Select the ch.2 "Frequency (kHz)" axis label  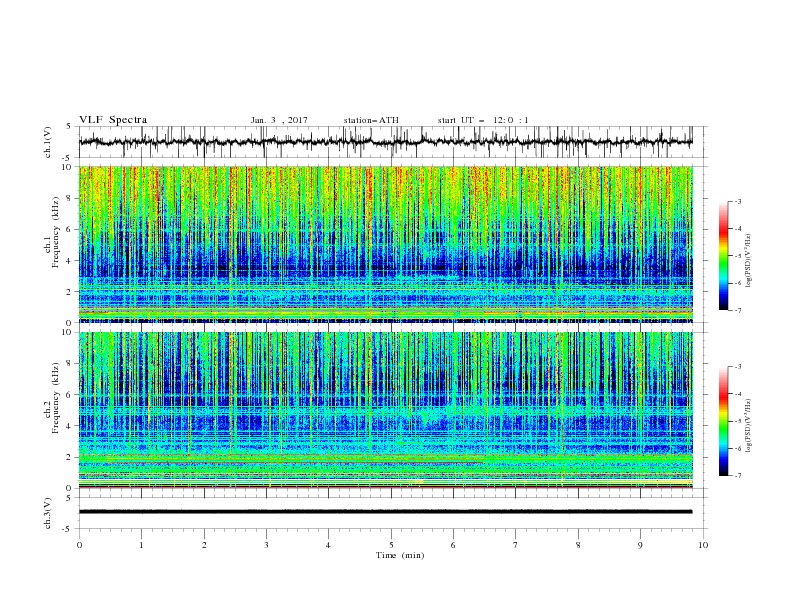pos(55,398)
